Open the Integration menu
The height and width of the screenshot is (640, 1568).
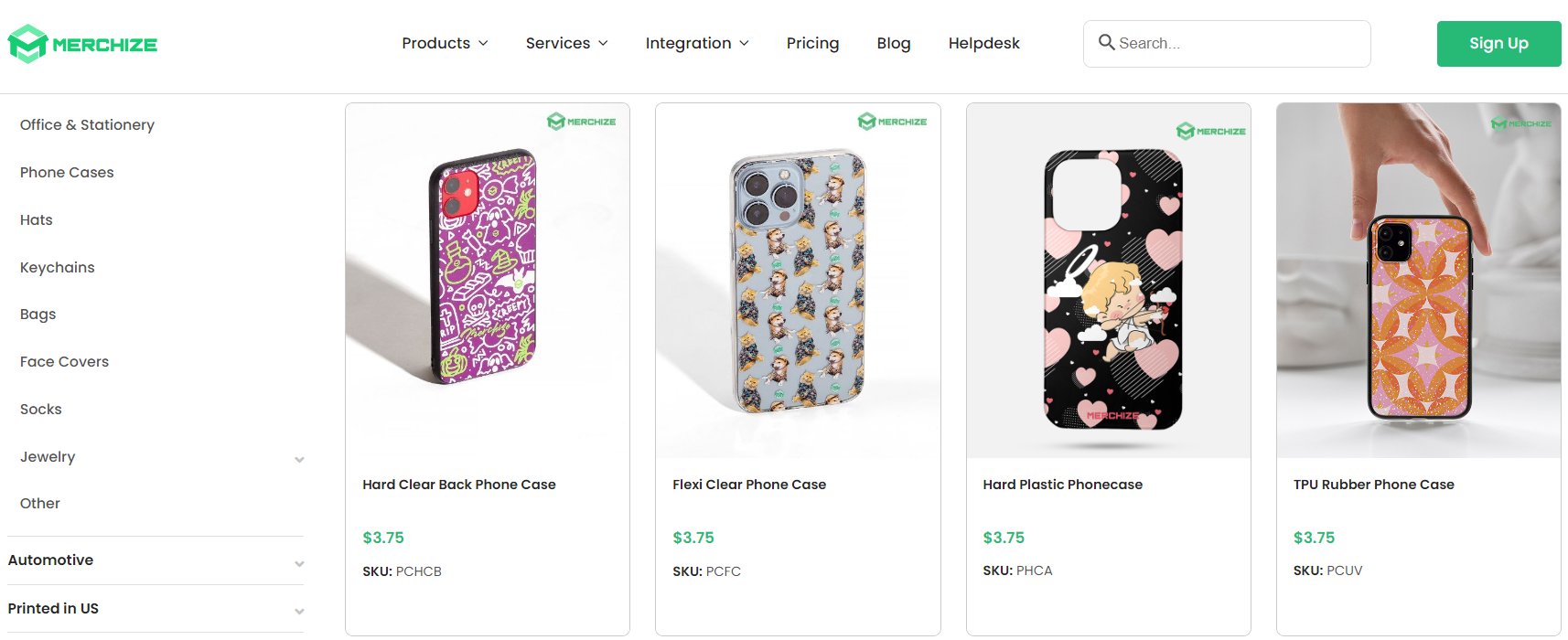697,43
